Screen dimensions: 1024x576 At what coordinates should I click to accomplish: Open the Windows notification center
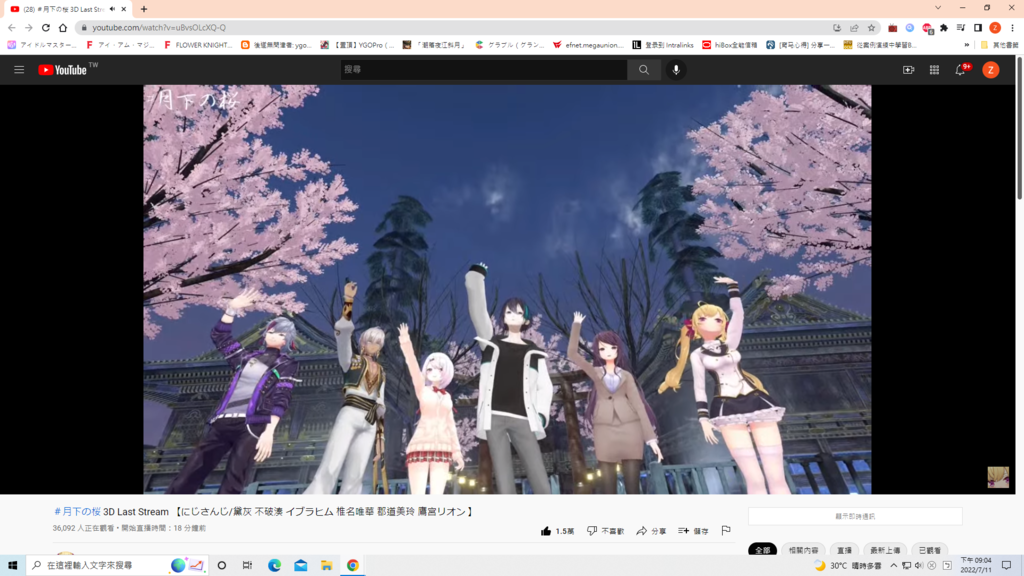(x=1006, y=566)
